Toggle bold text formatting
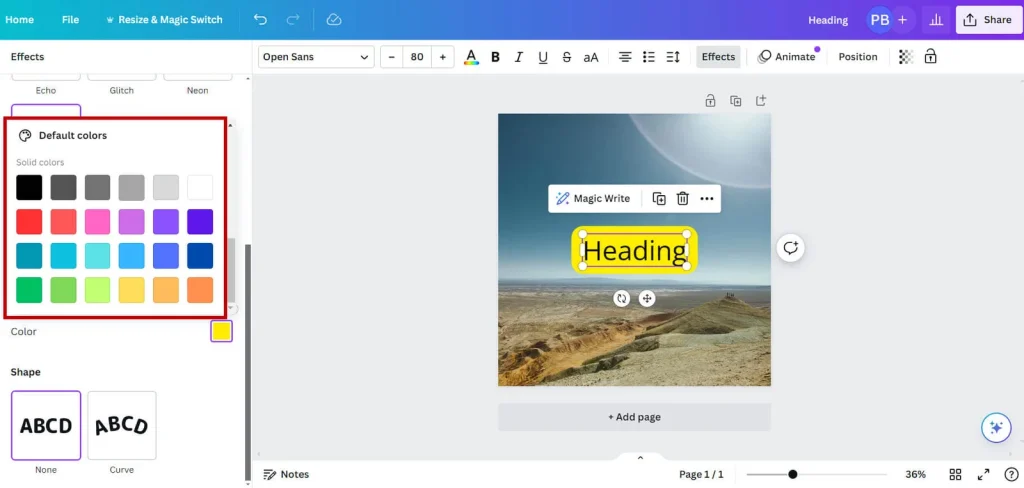Viewport: 1024px width, 488px height. click(496, 57)
